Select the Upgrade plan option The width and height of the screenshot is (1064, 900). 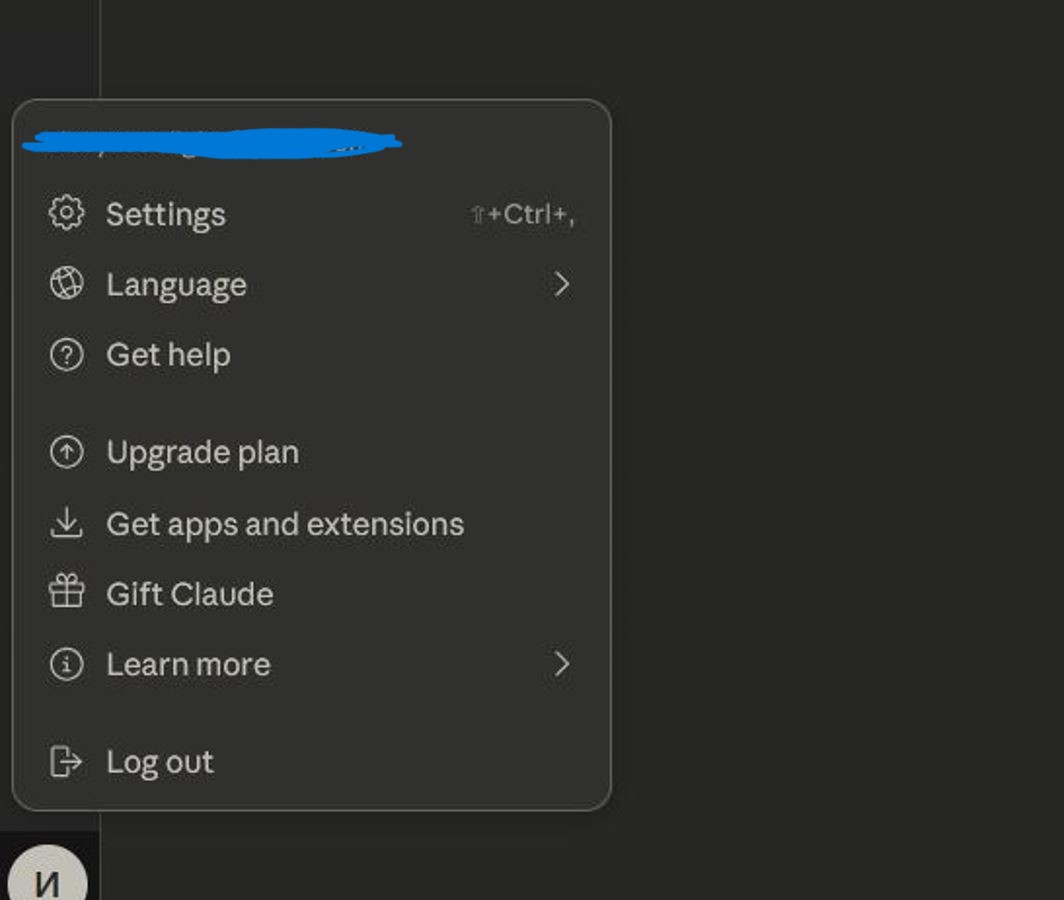[203, 453]
